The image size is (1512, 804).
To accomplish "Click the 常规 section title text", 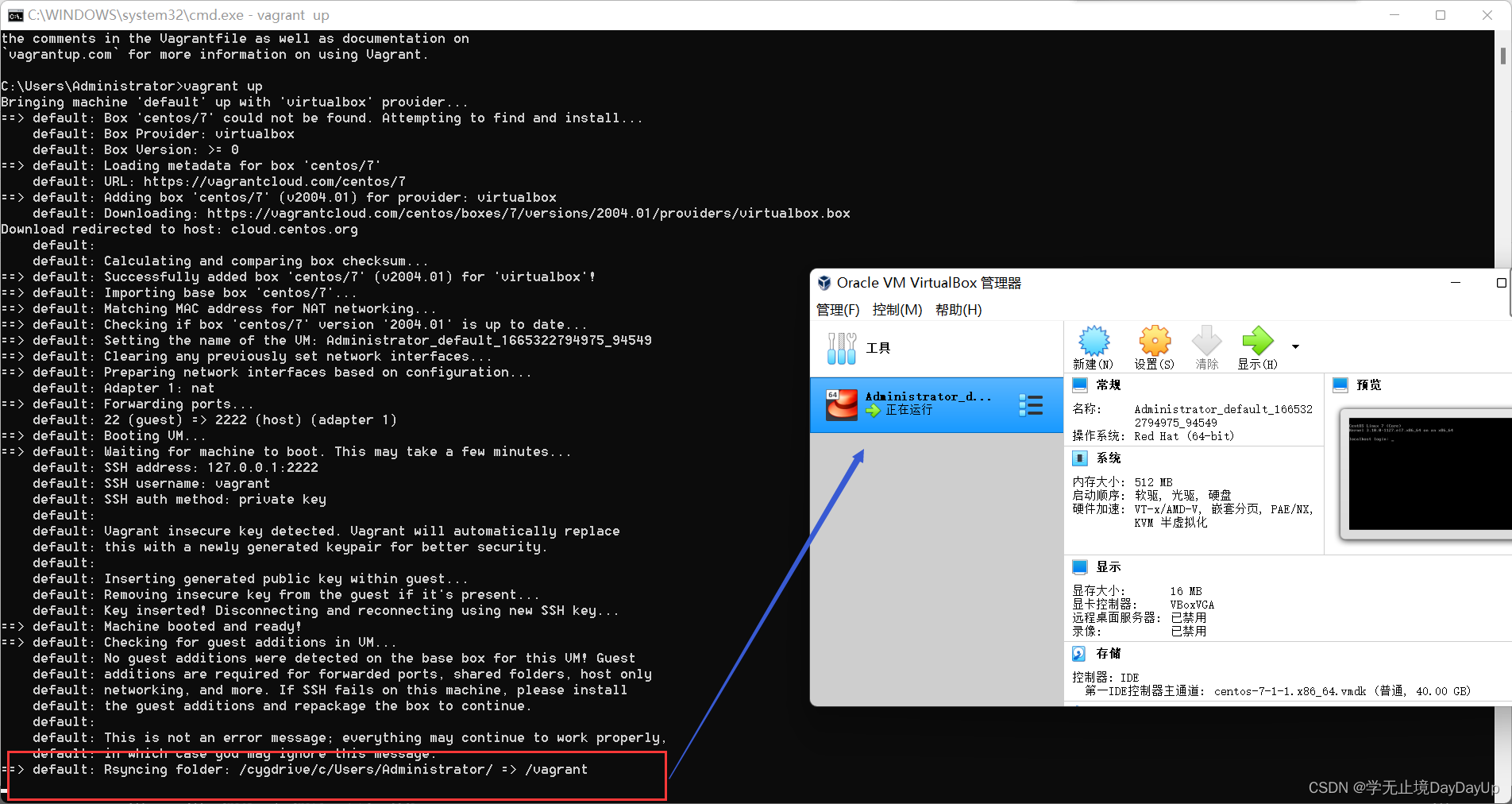I will (x=1109, y=385).
